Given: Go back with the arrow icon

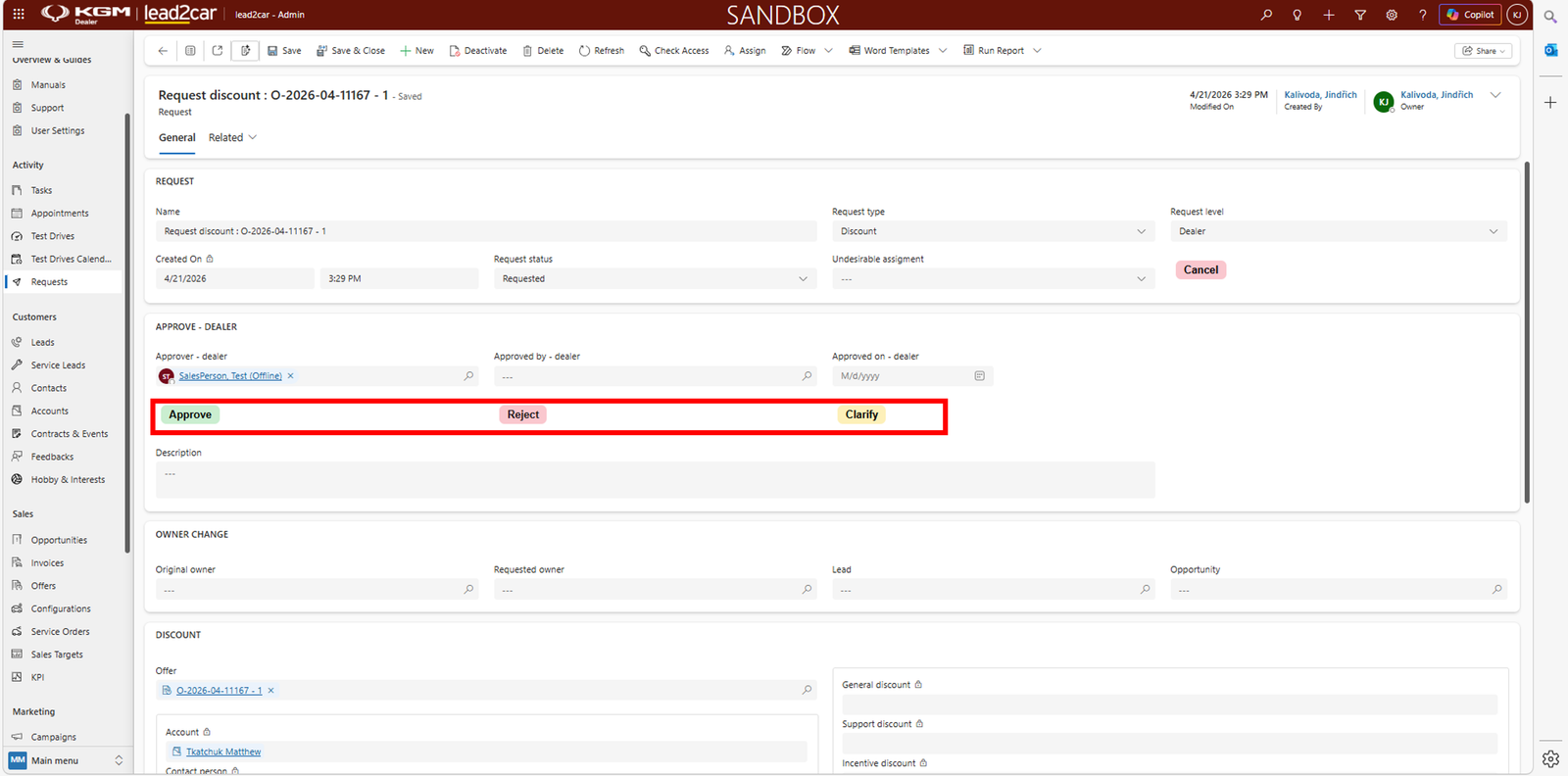Looking at the screenshot, I should 163,51.
